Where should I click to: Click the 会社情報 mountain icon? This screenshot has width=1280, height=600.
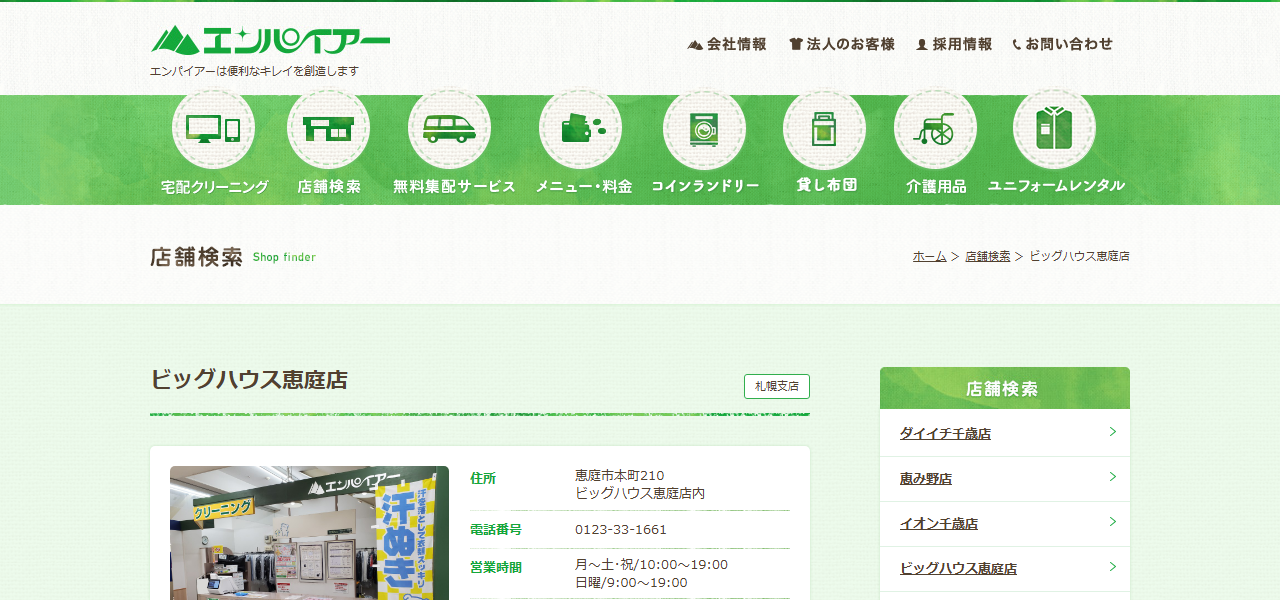695,45
